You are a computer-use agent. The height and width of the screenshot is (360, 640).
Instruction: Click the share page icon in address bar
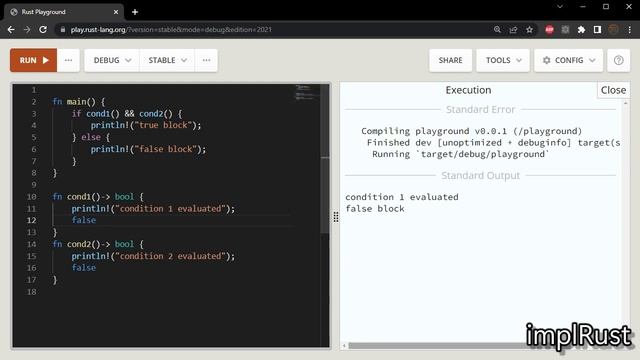click(513, 29)
